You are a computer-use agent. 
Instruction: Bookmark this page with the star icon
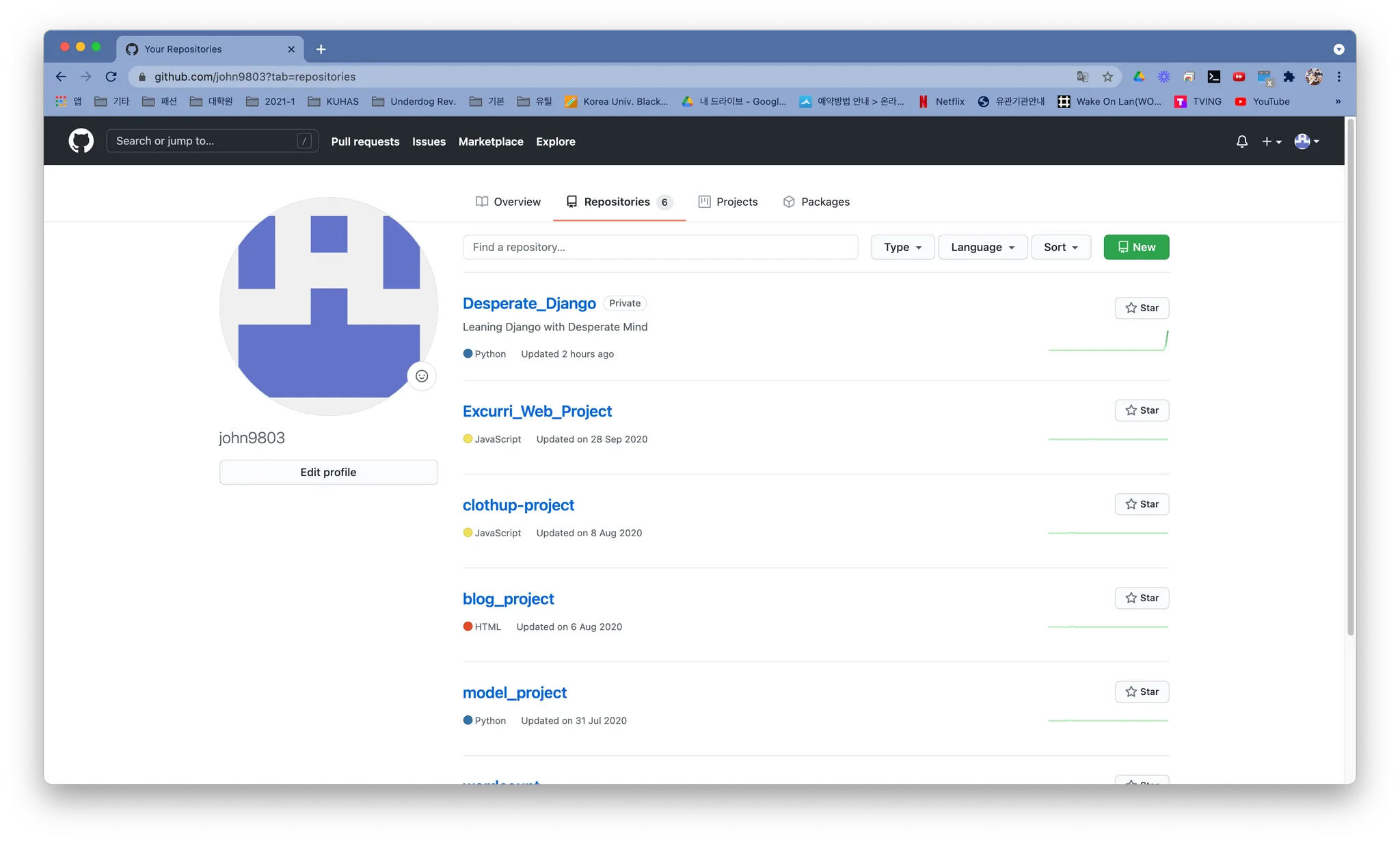click(1107, 77)
